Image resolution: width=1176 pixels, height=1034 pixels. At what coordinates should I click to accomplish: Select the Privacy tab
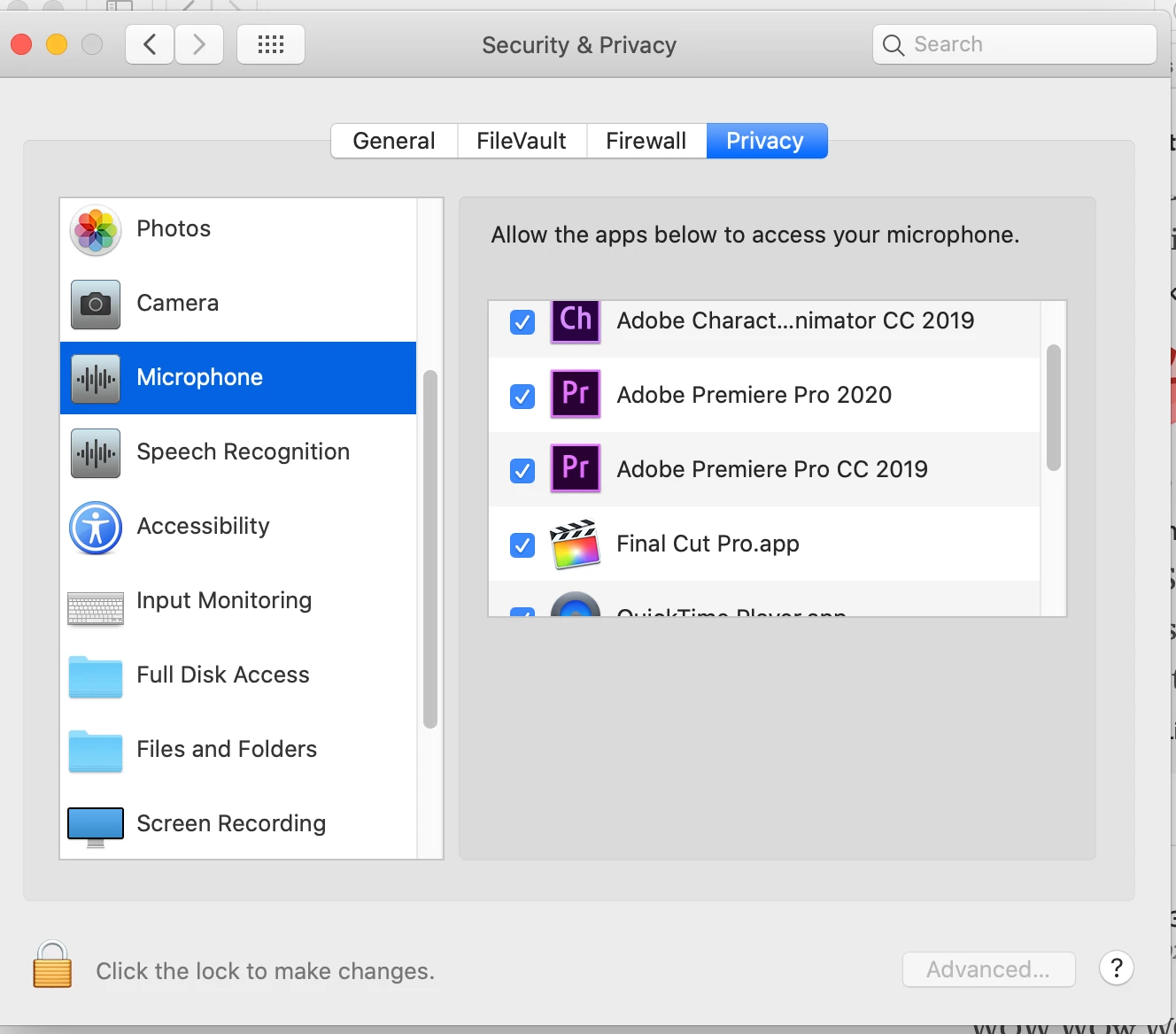[x=767, y=141]
